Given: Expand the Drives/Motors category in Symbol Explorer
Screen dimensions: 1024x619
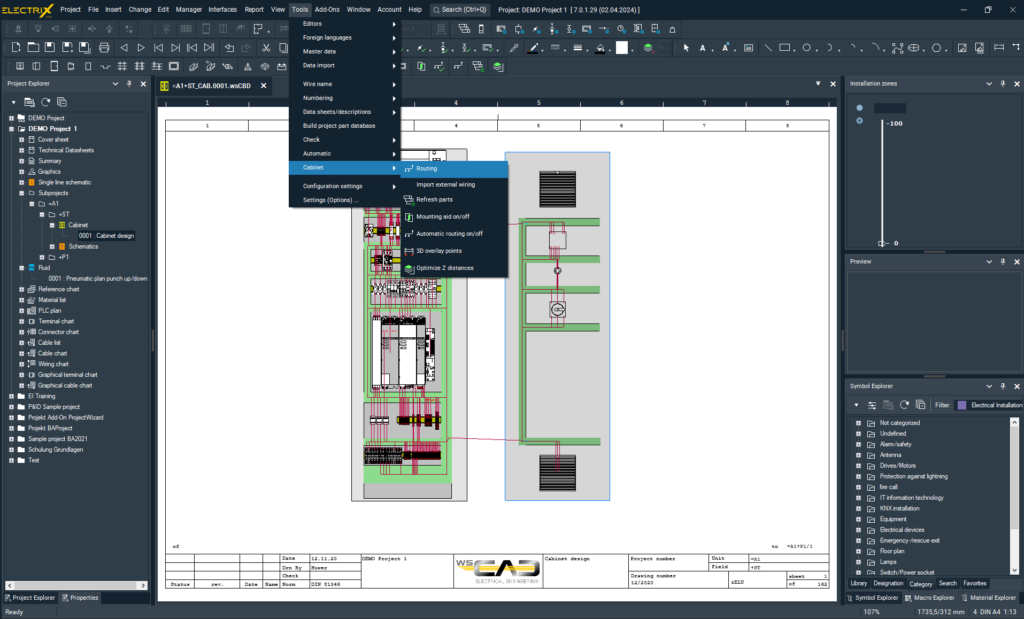Looking at the screenshot, I should (858, 465).
